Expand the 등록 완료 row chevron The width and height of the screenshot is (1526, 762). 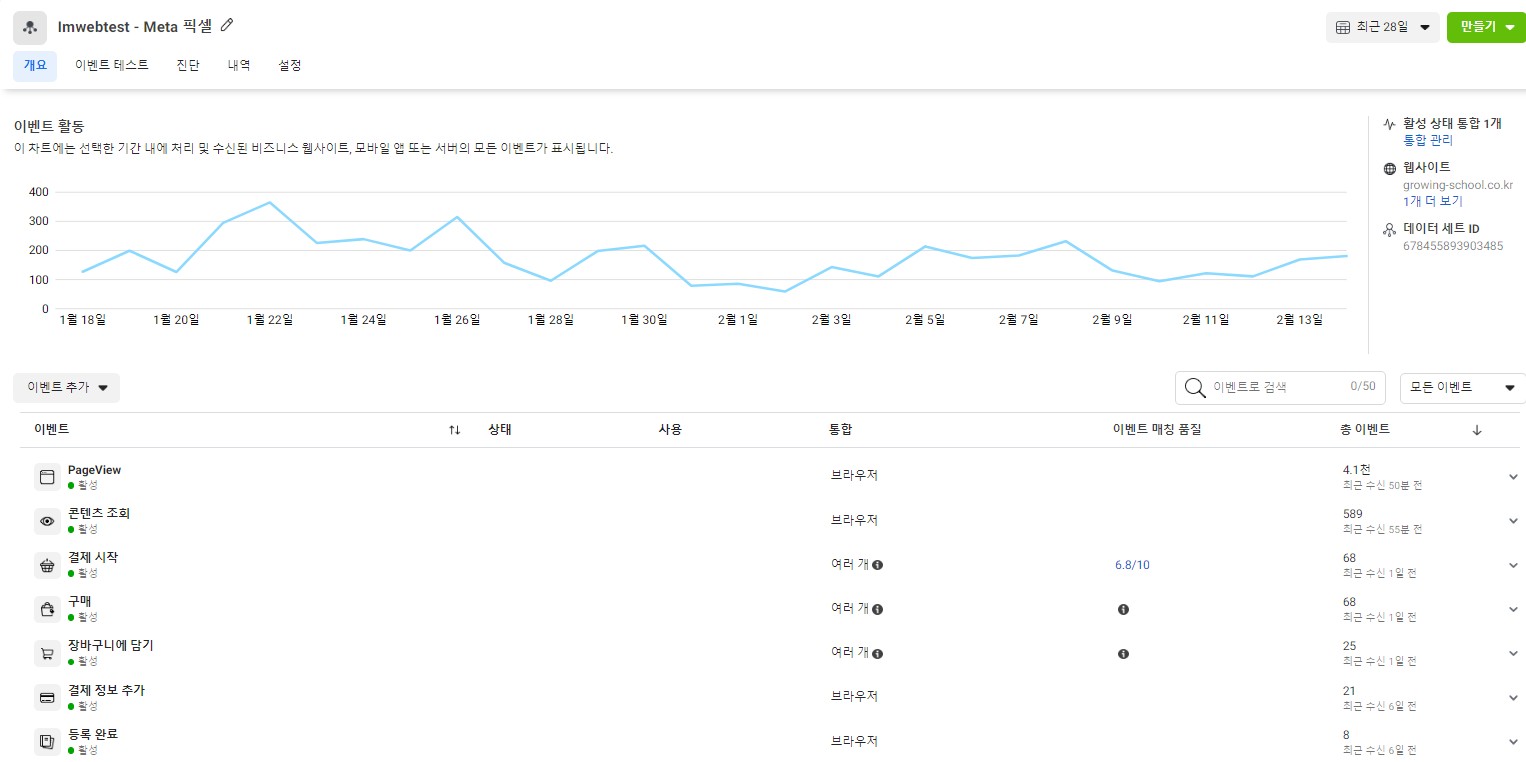tap(1513, 742)
